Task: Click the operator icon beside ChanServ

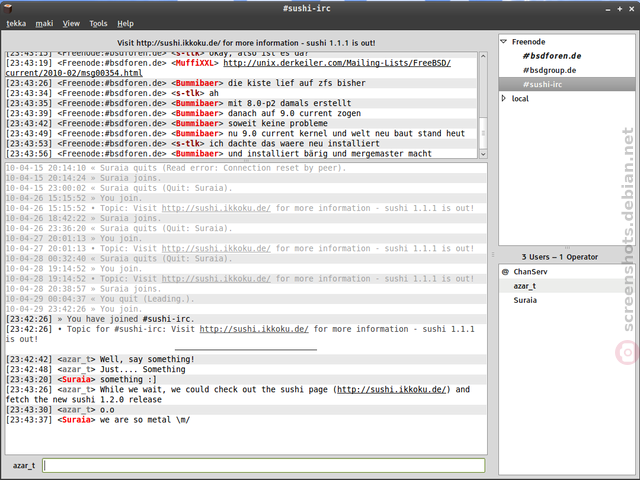Action: tap(505, 272)
